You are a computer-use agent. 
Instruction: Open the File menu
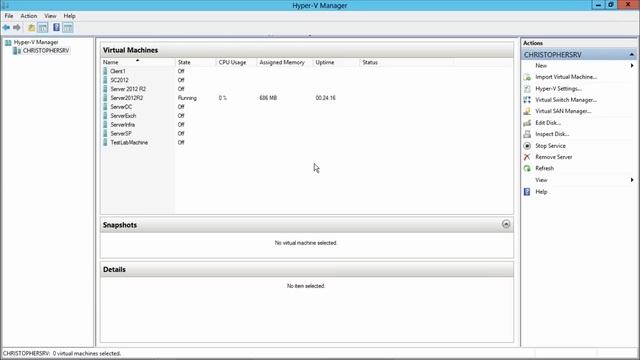pos(9,16)
